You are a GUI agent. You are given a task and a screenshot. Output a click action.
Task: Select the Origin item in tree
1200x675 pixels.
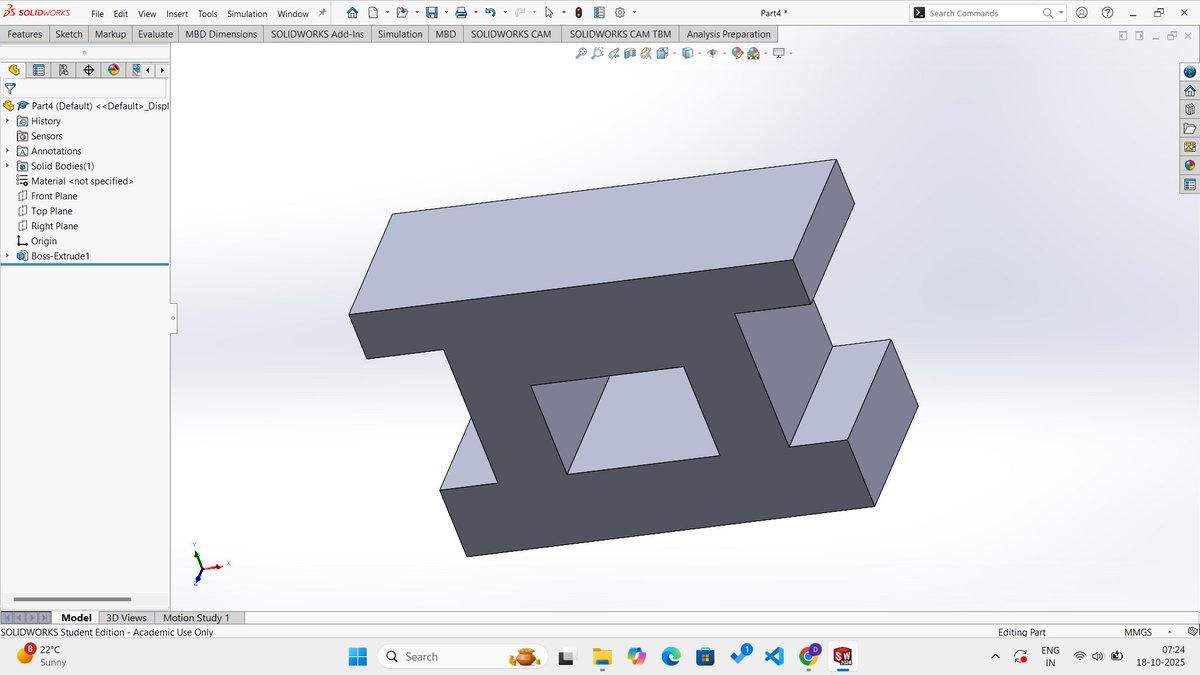pyautogui.click(x=44, y=241)
